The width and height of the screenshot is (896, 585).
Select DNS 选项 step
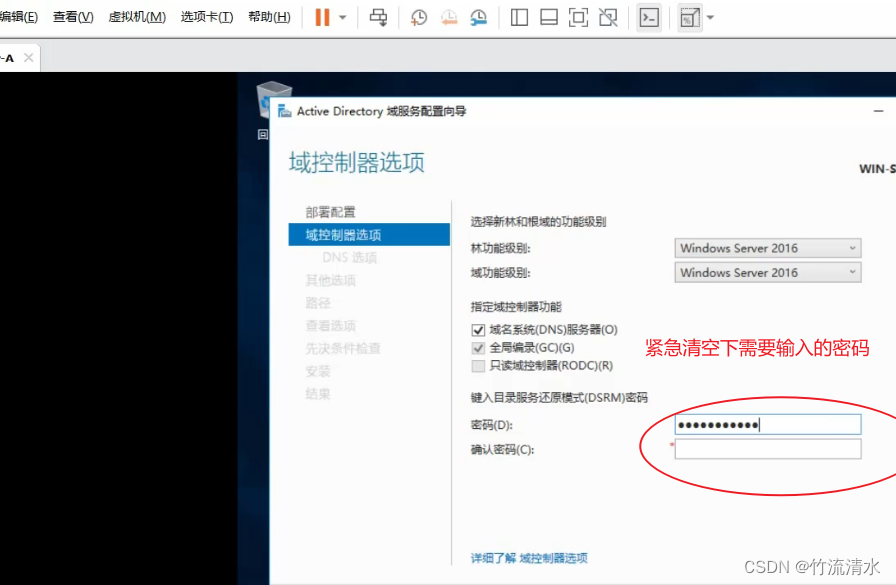350,258
